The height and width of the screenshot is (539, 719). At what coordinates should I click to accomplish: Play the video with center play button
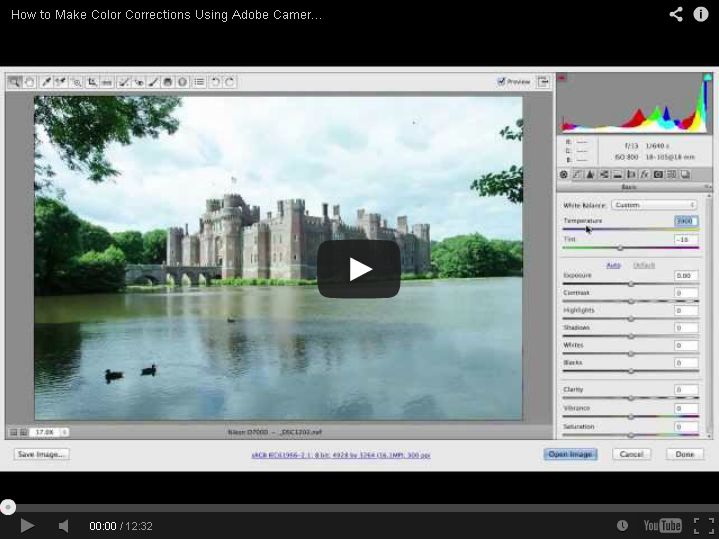[359, 269]
